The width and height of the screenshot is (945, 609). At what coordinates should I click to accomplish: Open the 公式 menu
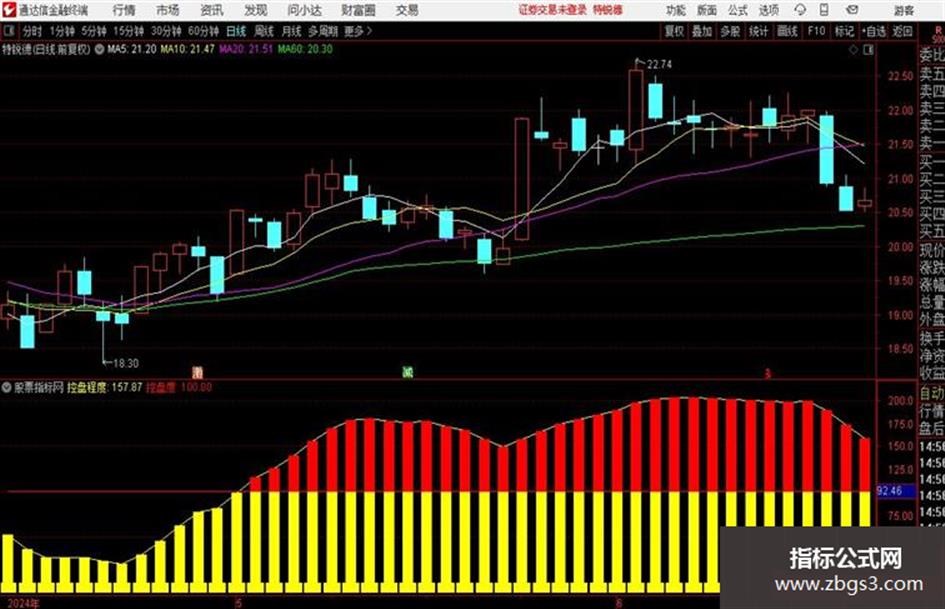coord(738,10)
